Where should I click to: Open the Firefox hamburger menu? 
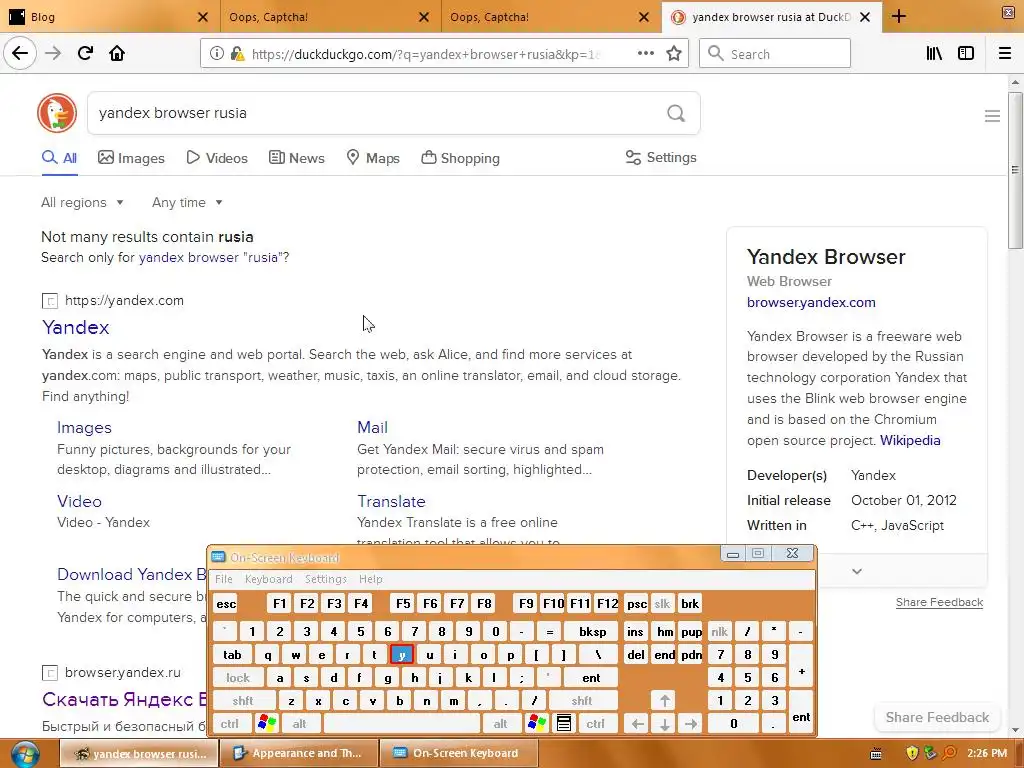click(1005, 53)
